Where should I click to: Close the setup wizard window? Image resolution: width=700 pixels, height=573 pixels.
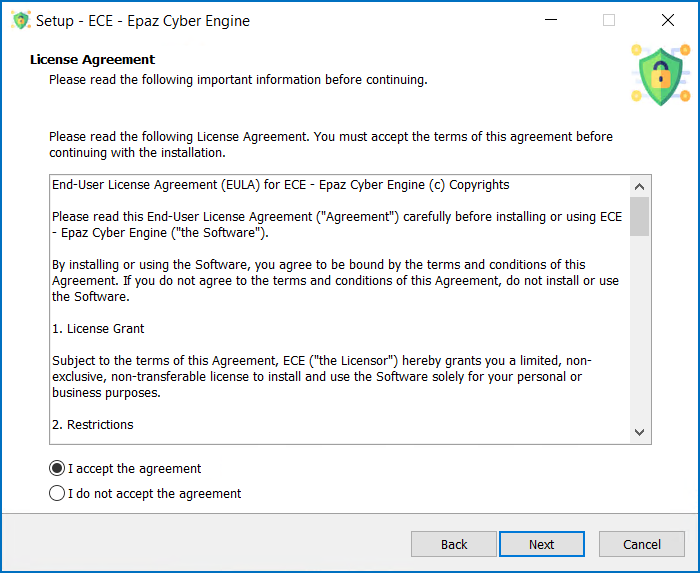tap(668, 20)
